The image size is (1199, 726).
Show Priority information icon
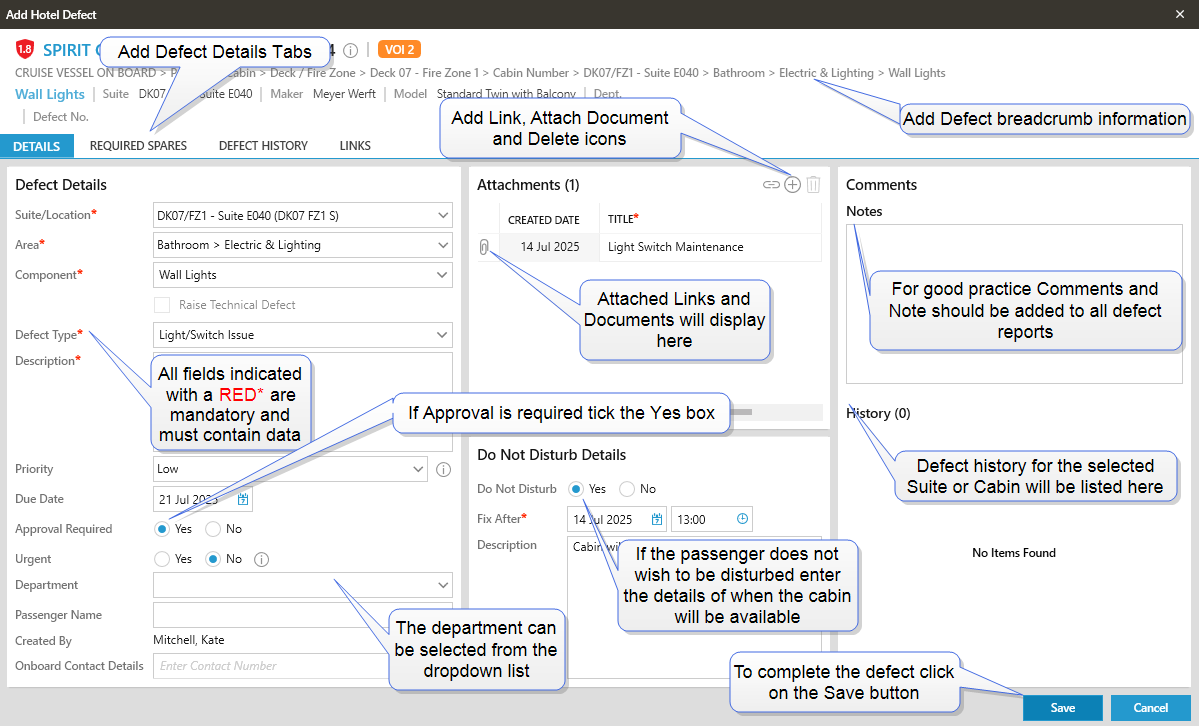[444, 470]
